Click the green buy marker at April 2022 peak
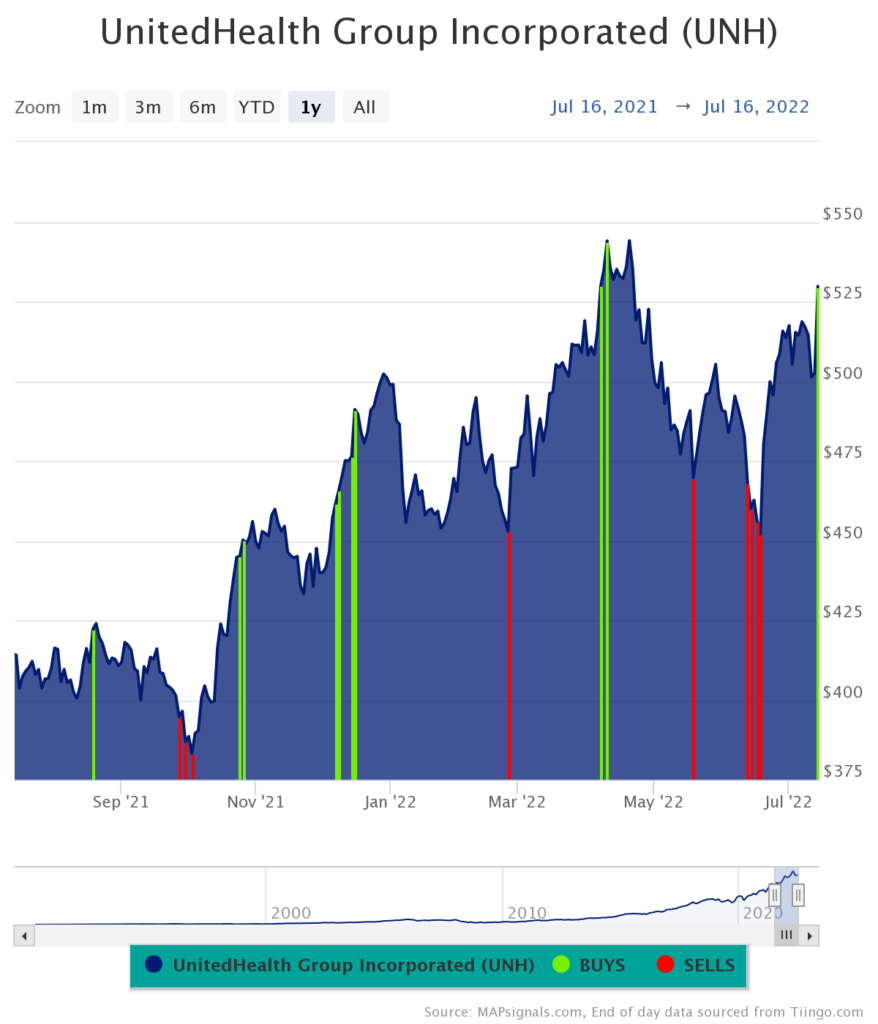This screenshot has width=878, height=1024. (x=607, y=500)
